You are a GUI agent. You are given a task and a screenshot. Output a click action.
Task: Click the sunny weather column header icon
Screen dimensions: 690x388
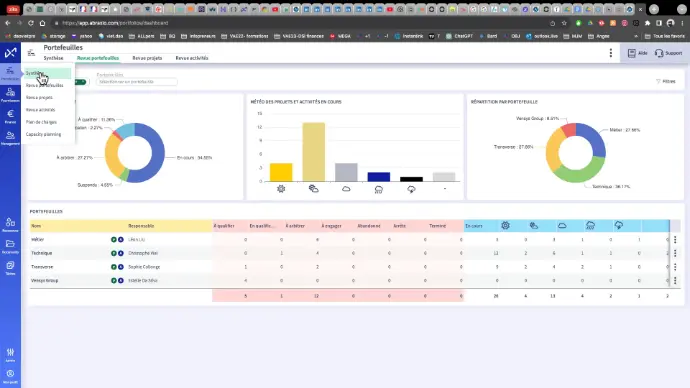coord(505,226)
